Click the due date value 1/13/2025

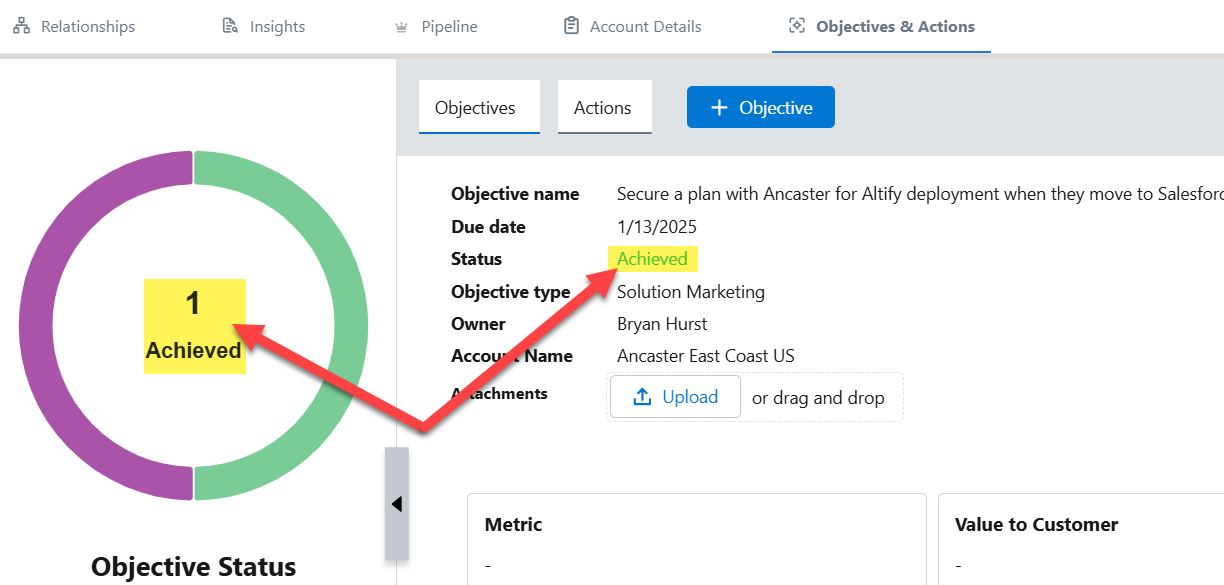656,227
